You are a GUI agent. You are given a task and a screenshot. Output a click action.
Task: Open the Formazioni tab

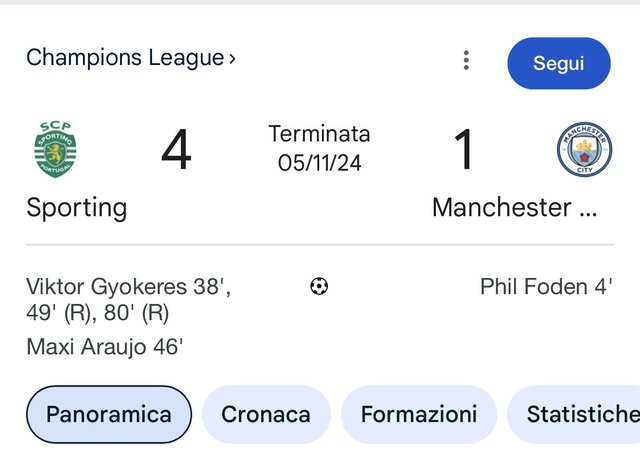[419, 414]
